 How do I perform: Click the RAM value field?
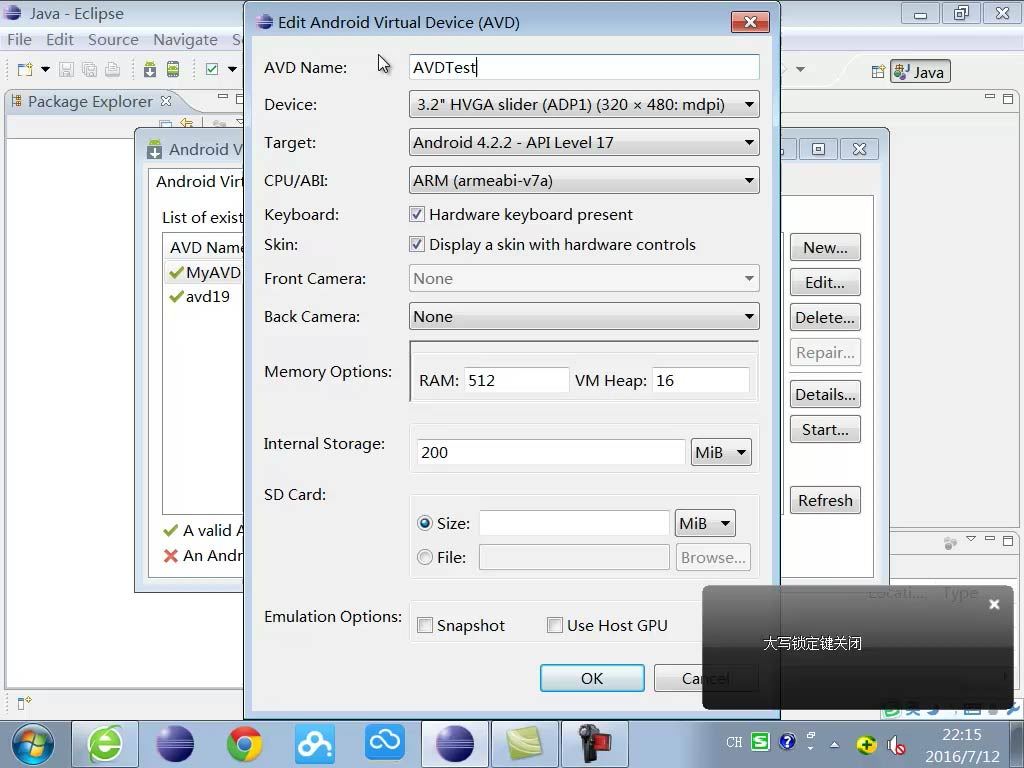[x=517, y=380]
